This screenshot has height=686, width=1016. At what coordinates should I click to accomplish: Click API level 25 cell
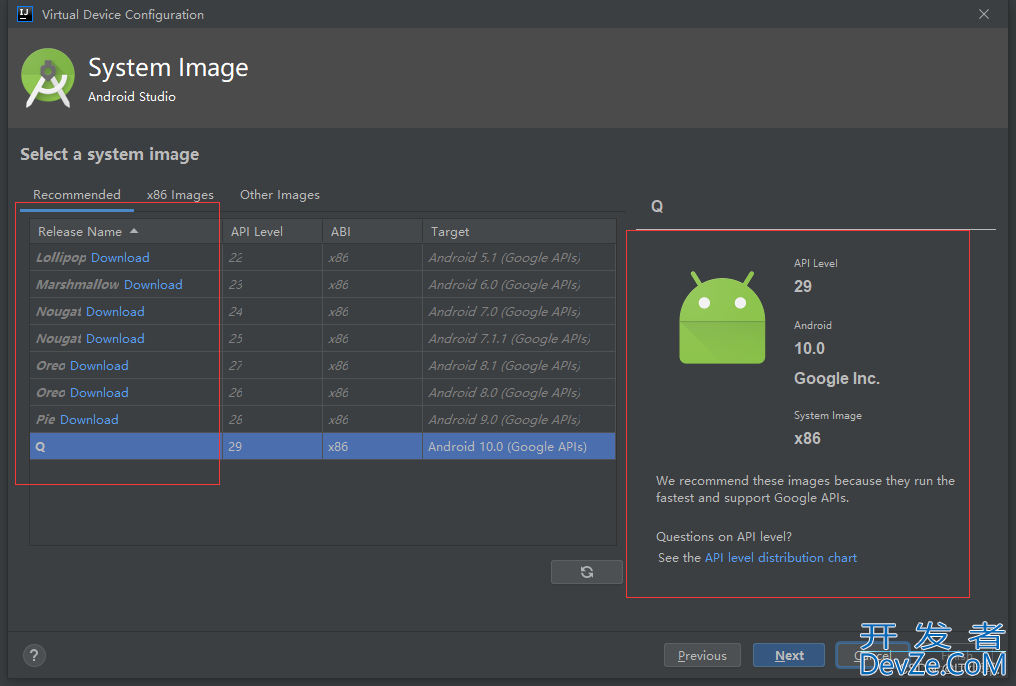click(273, 339)
